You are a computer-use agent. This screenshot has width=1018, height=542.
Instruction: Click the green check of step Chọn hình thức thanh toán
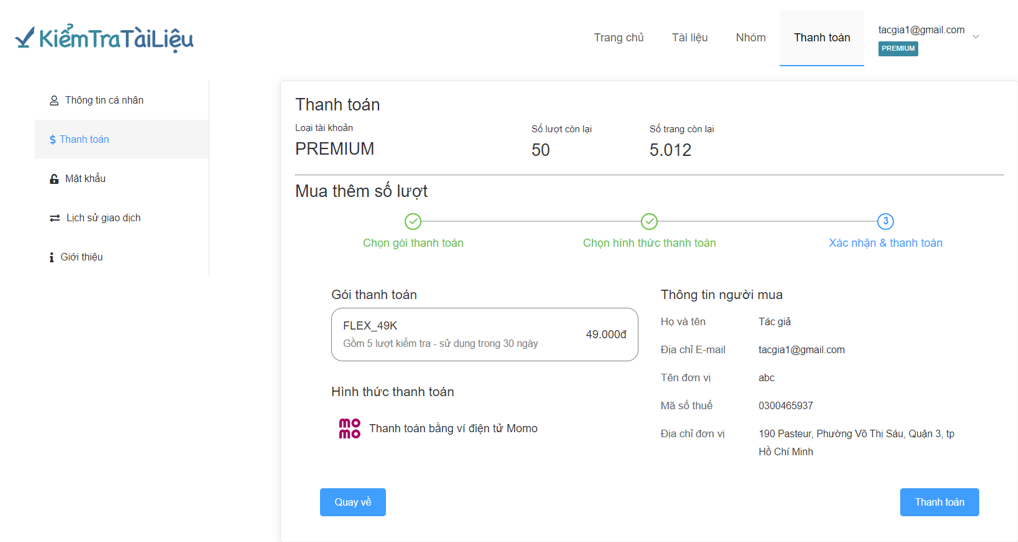(649, 221)
